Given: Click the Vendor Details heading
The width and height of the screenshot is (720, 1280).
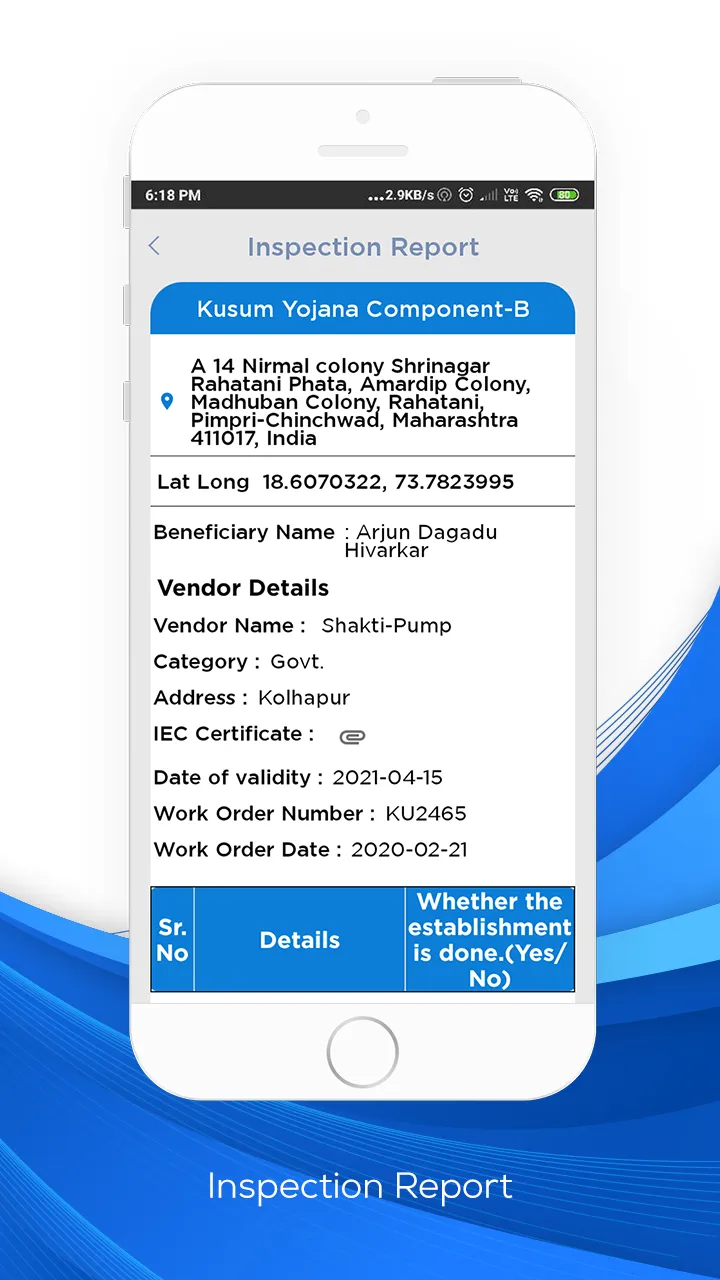Looking at the screenshot, I should pyautogui.click(x=243, y=588).
